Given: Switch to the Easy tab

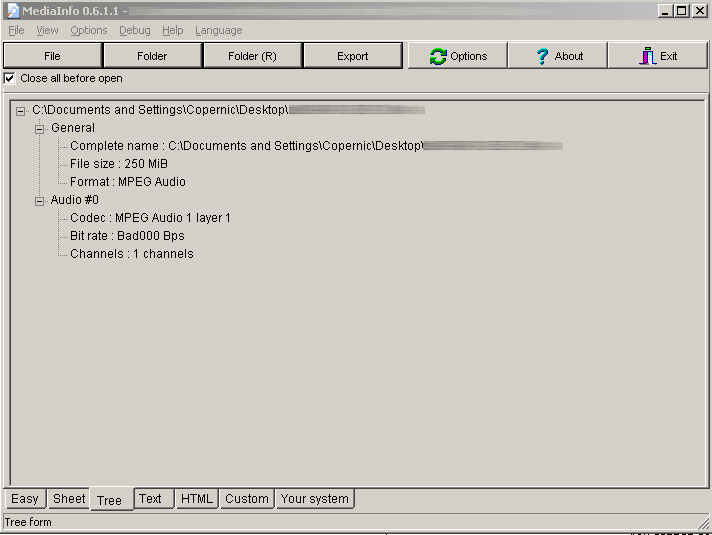Looking at the screenshot, I should click(25, 499).
